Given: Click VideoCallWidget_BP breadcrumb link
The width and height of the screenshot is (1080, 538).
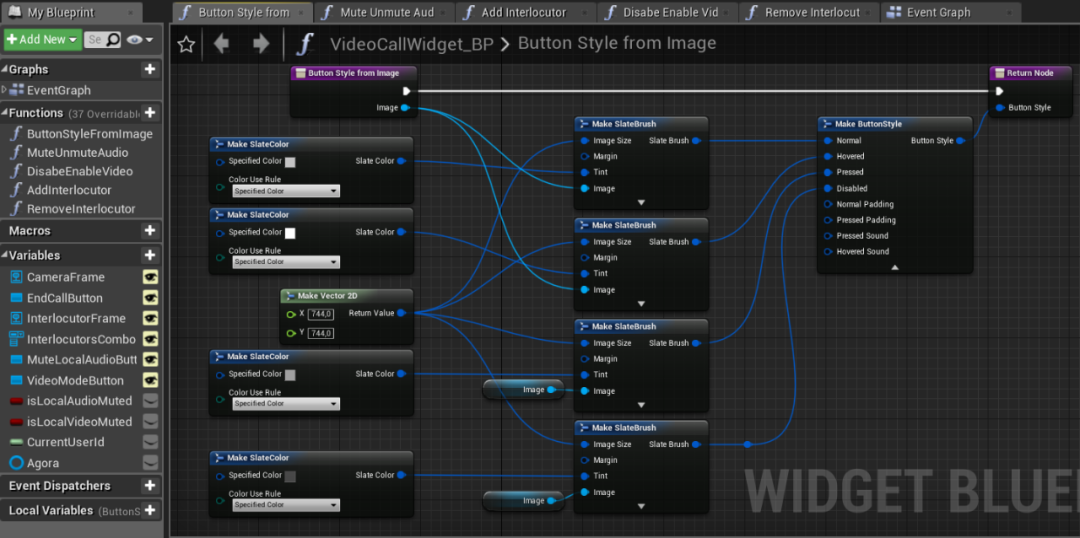Looking at the screenshot, I should (412, 44).
